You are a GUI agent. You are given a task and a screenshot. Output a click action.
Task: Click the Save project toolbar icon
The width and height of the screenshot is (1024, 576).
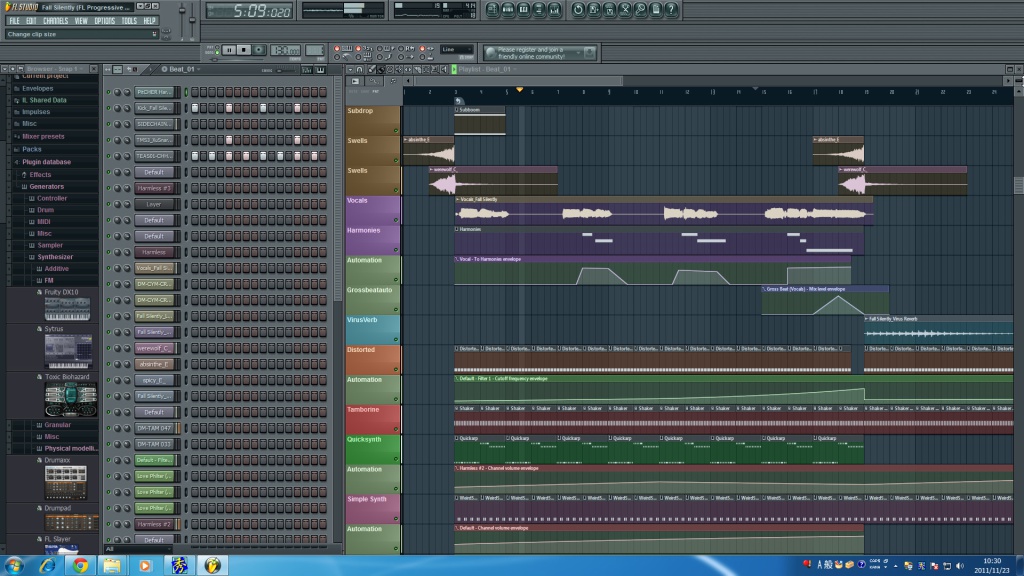click(594, 10)
